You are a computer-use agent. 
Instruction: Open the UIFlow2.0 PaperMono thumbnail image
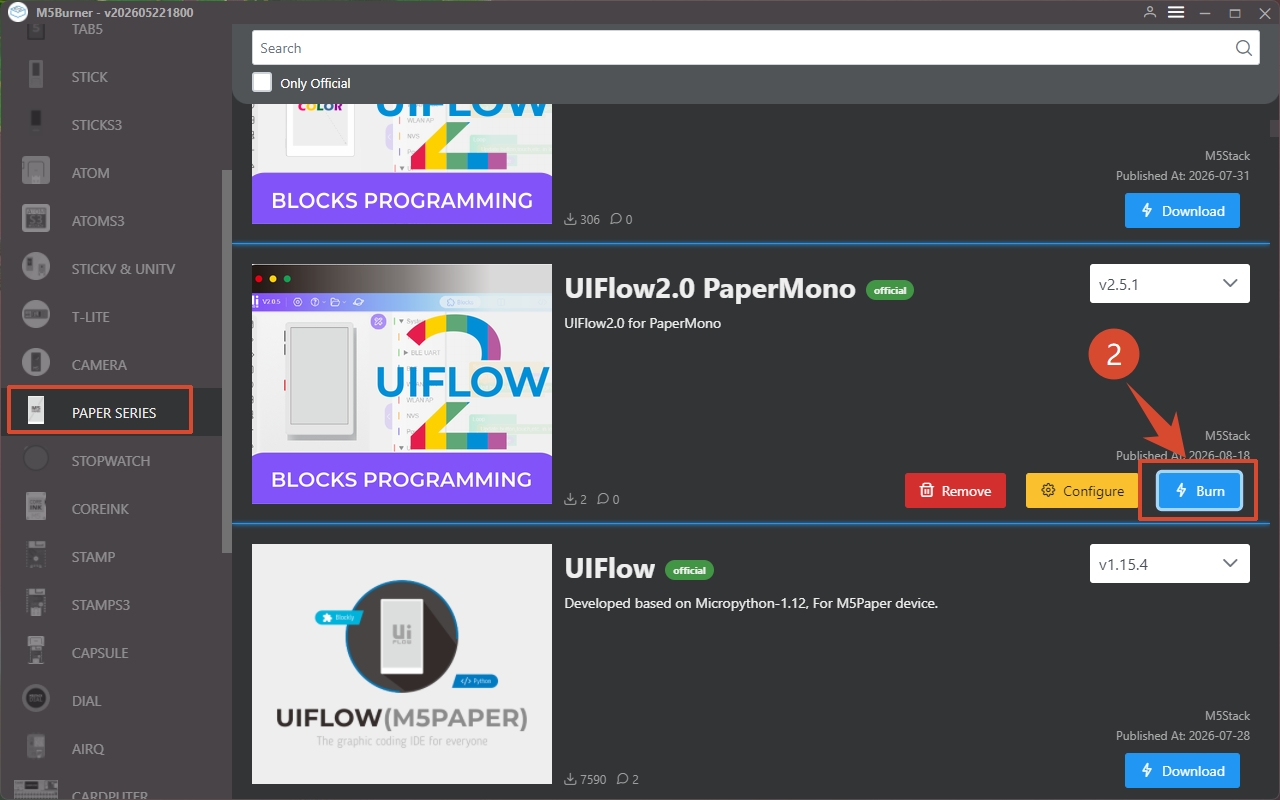[x=402, y=384]
